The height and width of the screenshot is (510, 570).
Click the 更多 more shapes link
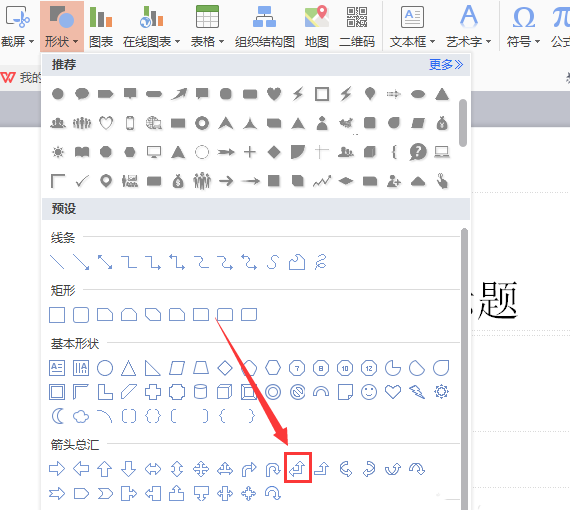click(x=446, y=65)
